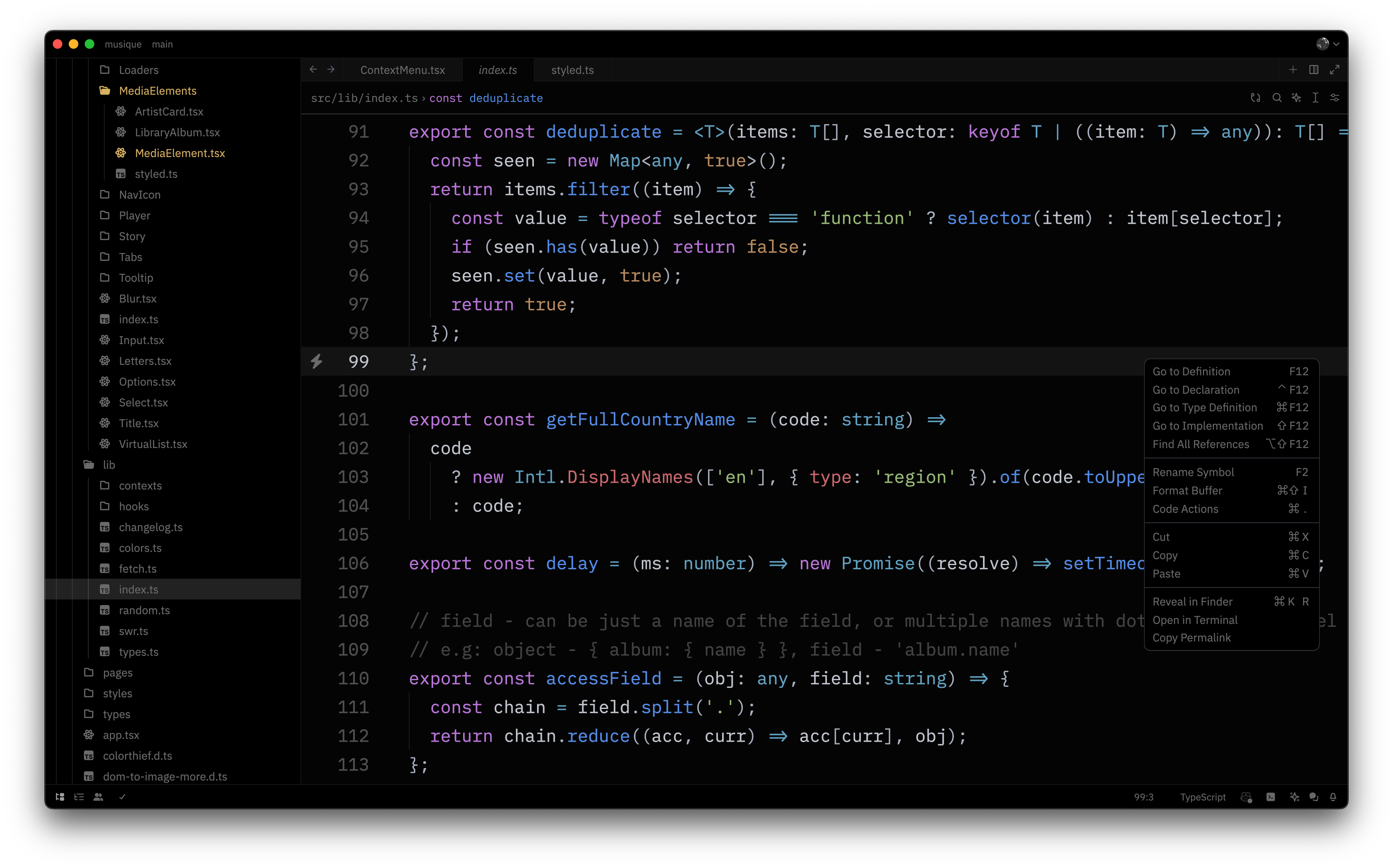Collapse the lib folder

108,465
